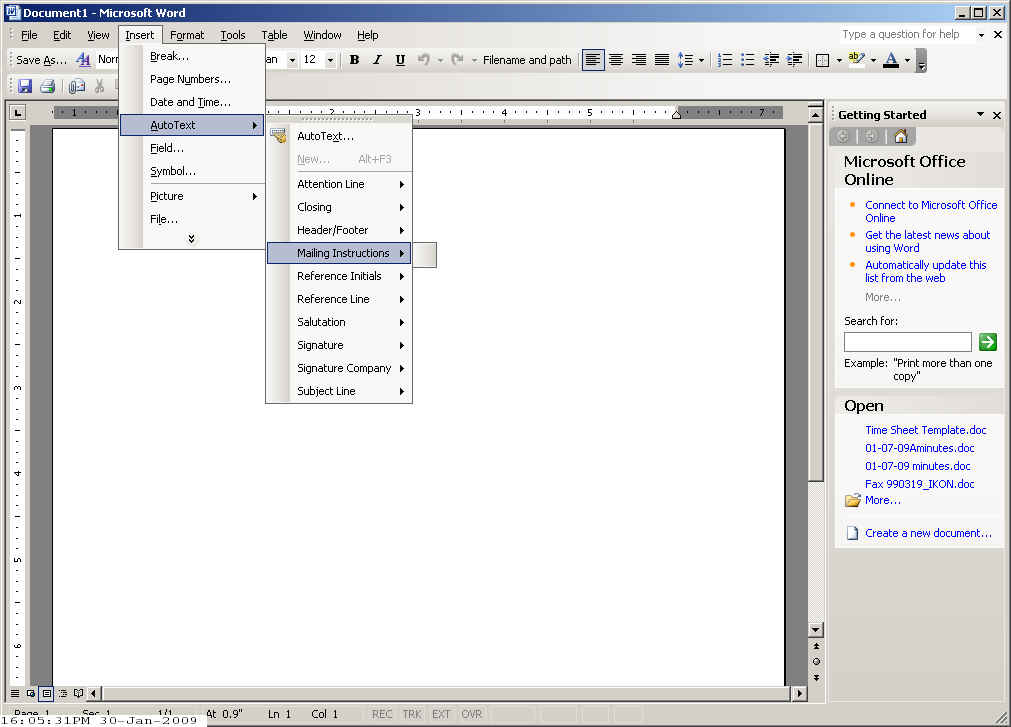
Task: Click the Cut scissors icon
Action: click(99, 86)
